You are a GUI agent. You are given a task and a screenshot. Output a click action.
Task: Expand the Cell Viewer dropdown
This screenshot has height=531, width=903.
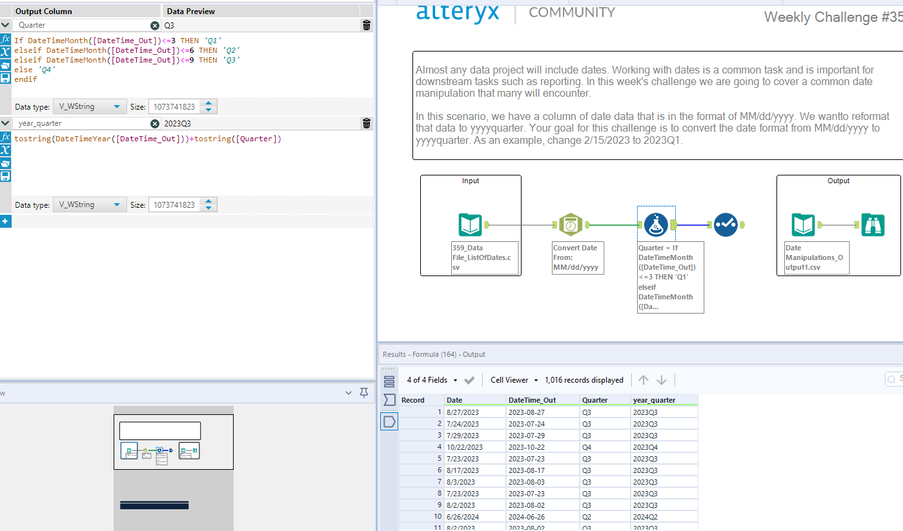pyautogui.click(x=514, y=380)
